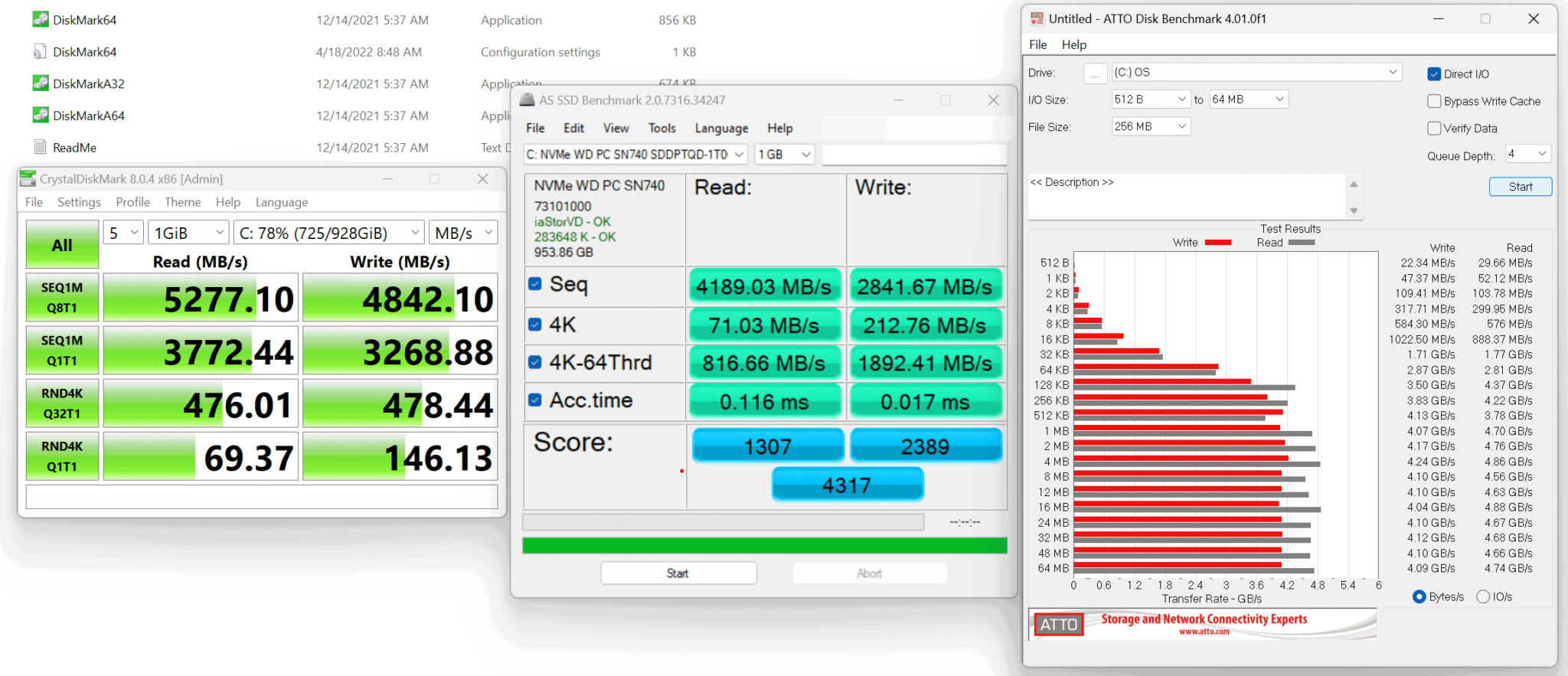
Task: Close the ATTO Disk Benchmark window
Action: (1533, 19)
